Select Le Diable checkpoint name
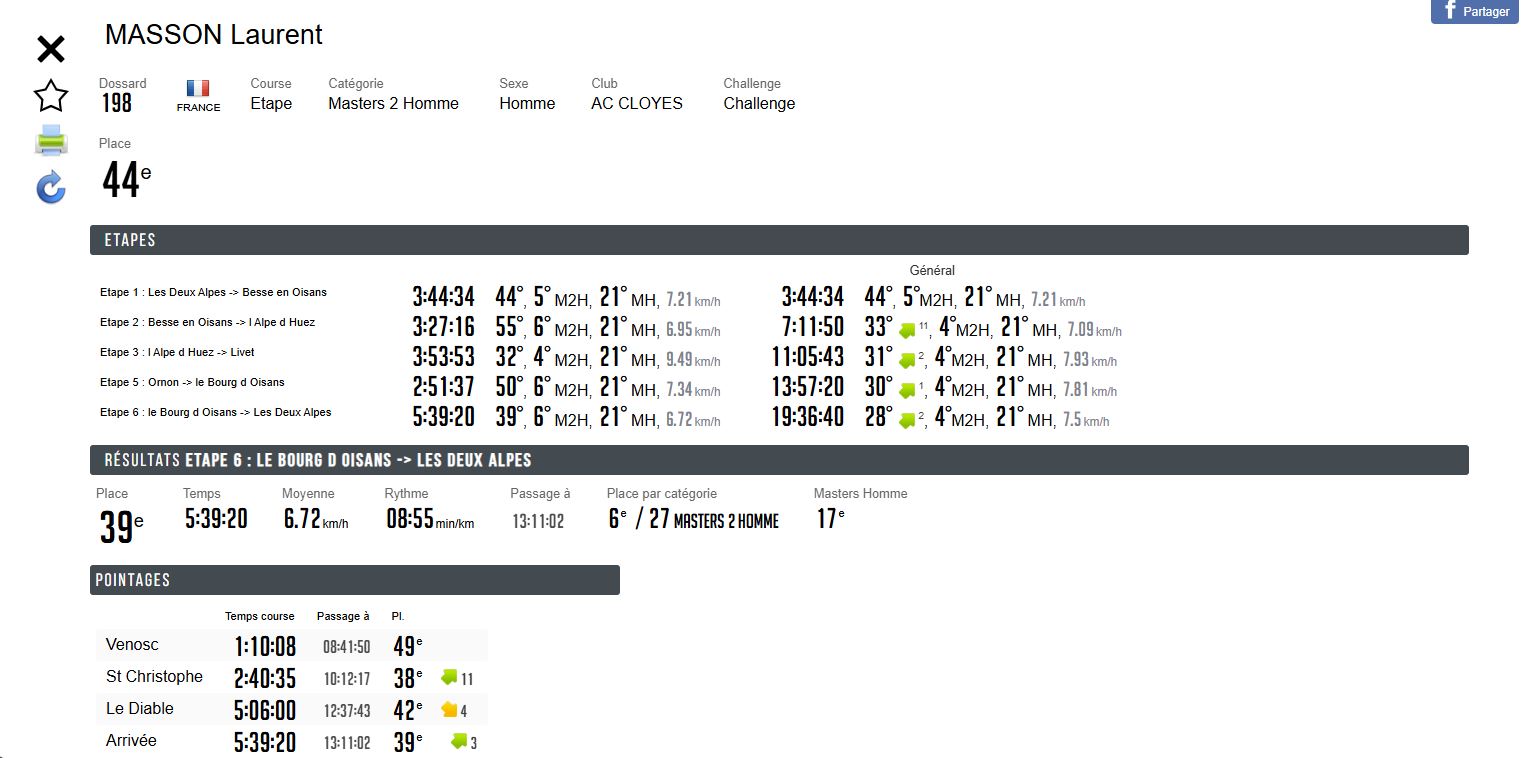1522x758 pixels. pos(140,709)
